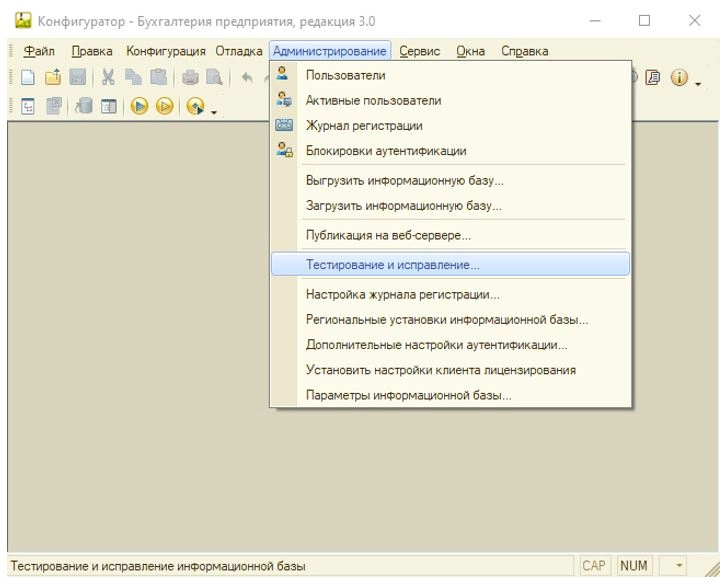Image resolution: width=727 pixels, height=582 pixels.
Task: Open the Файл menu
Action: coord(39,51)
